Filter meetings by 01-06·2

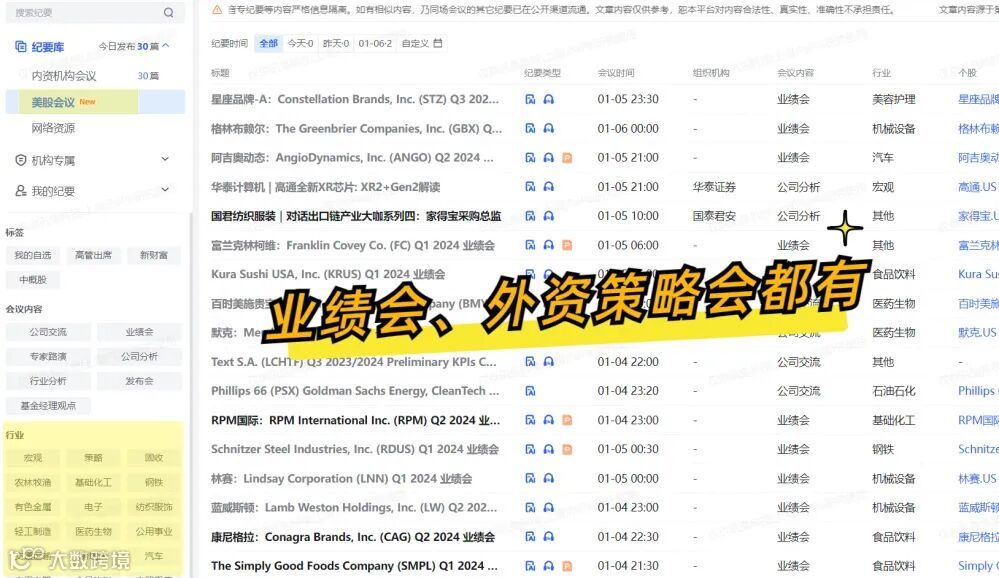pyautogui.click(x=375, y=43)
